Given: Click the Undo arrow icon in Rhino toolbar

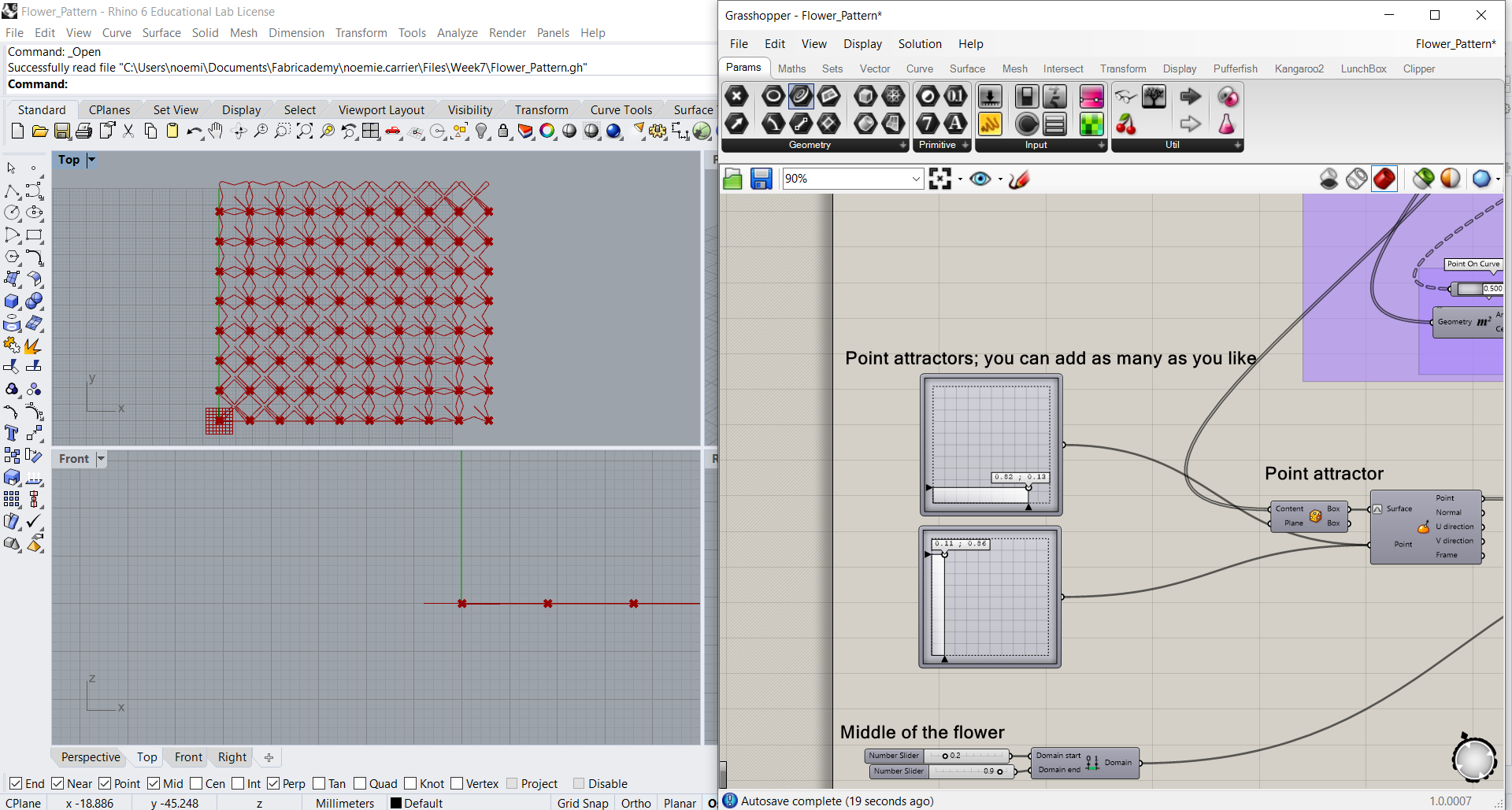Looking at the screenshot, I should pyautogui.click(x=195, y=131).
